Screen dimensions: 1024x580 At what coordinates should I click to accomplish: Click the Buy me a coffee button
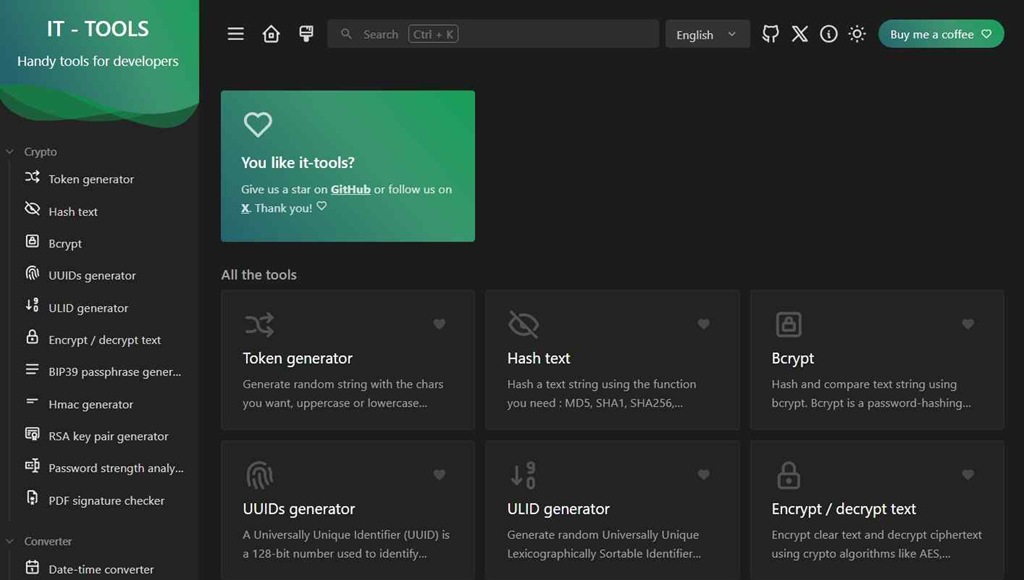coord(940,34)
